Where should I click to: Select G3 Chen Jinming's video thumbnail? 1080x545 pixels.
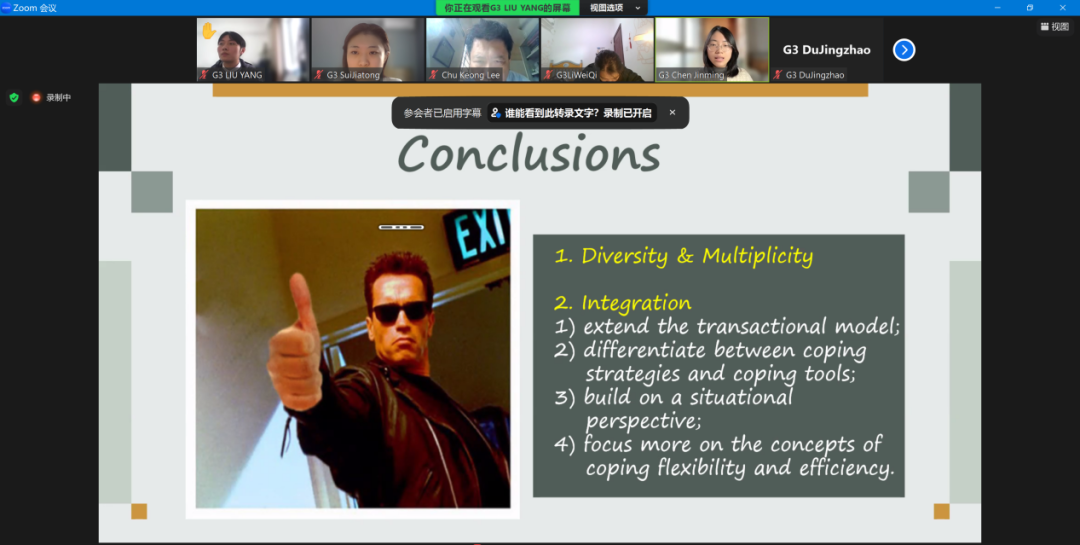[x=712, y=50]
